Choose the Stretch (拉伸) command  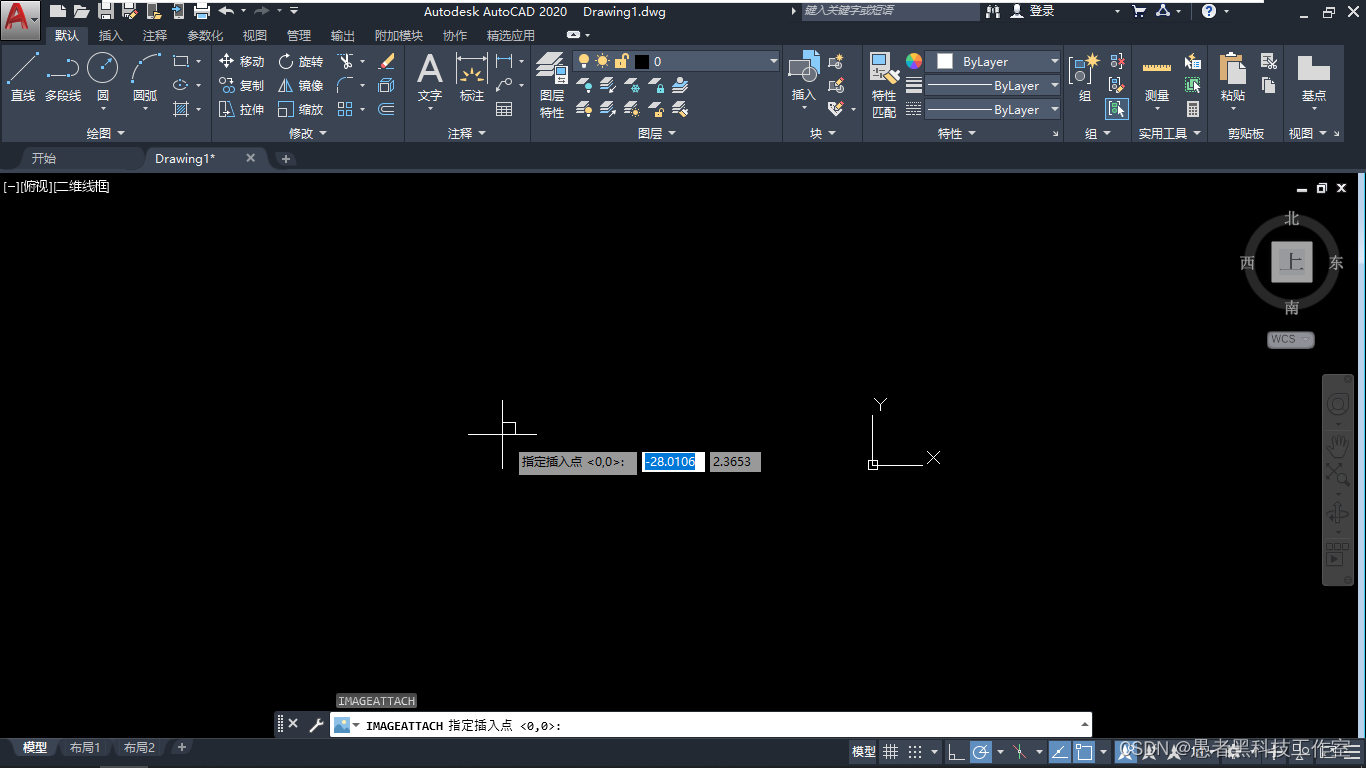click(241, 109)
